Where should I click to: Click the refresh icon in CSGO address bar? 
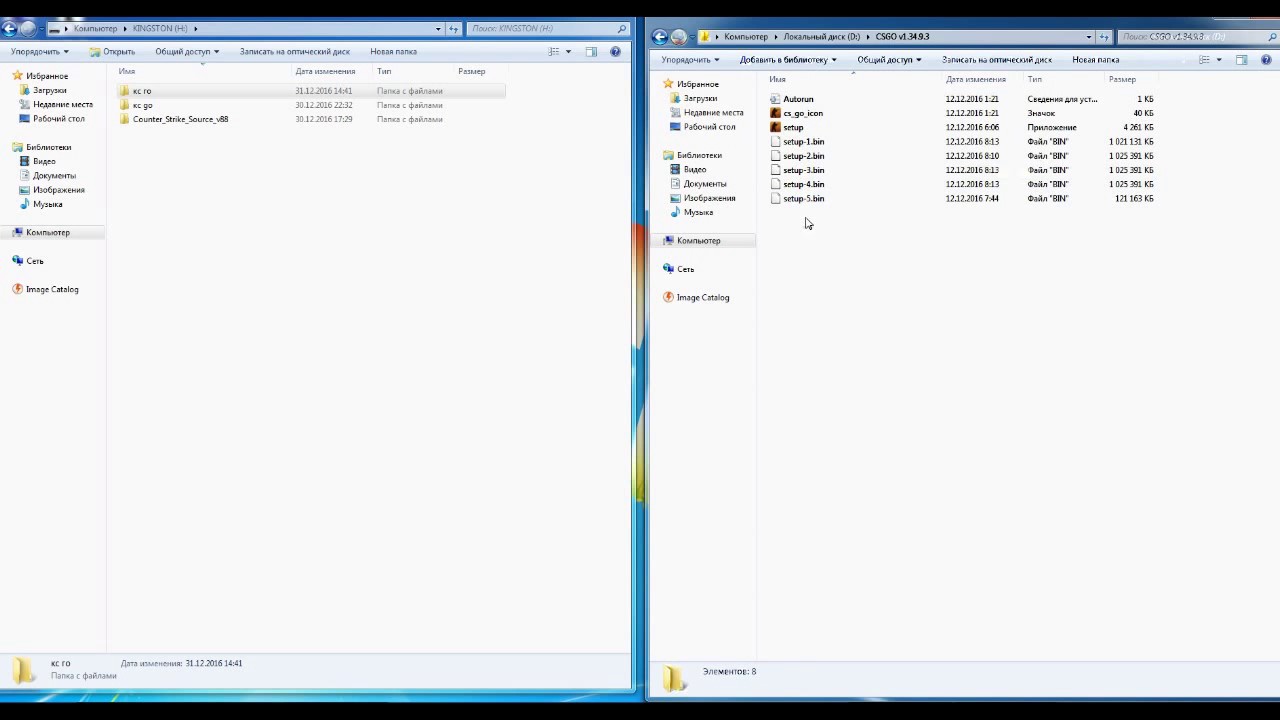pos(1104,37)
